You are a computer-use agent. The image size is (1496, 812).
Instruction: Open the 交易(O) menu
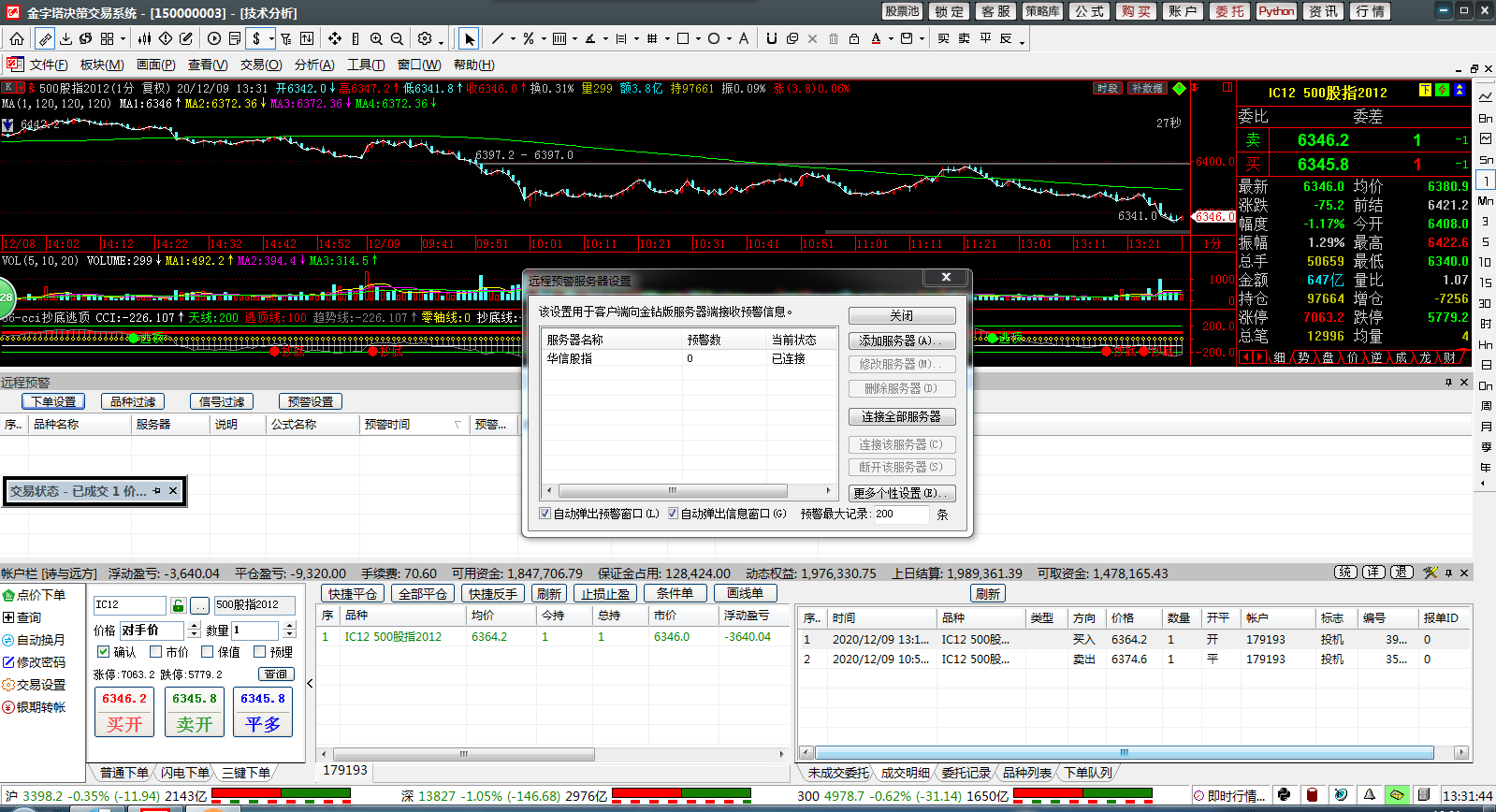point(260,65)
